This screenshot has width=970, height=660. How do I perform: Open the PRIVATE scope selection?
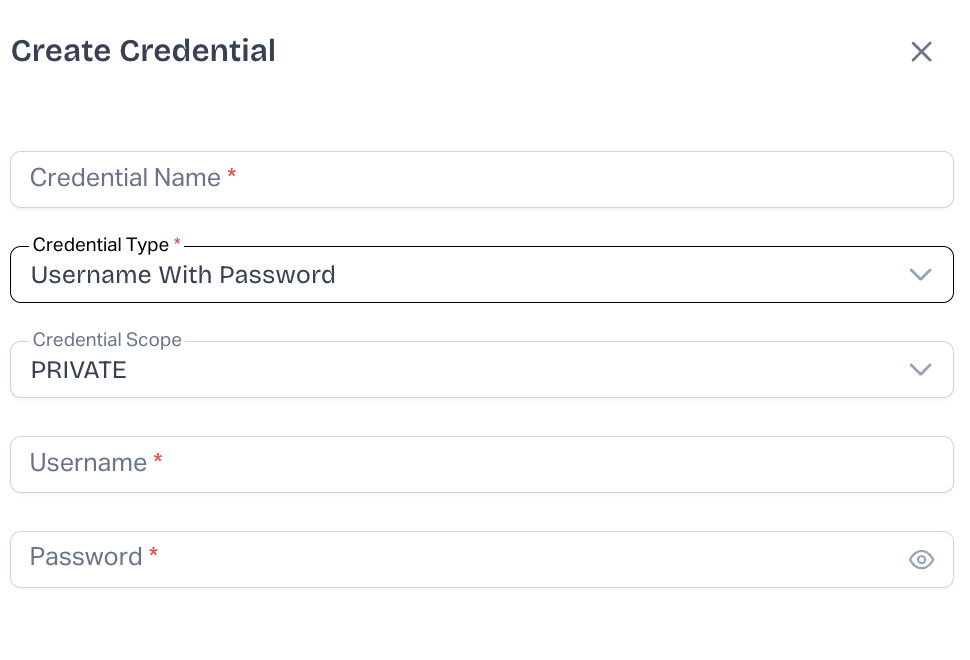point(79,370)
